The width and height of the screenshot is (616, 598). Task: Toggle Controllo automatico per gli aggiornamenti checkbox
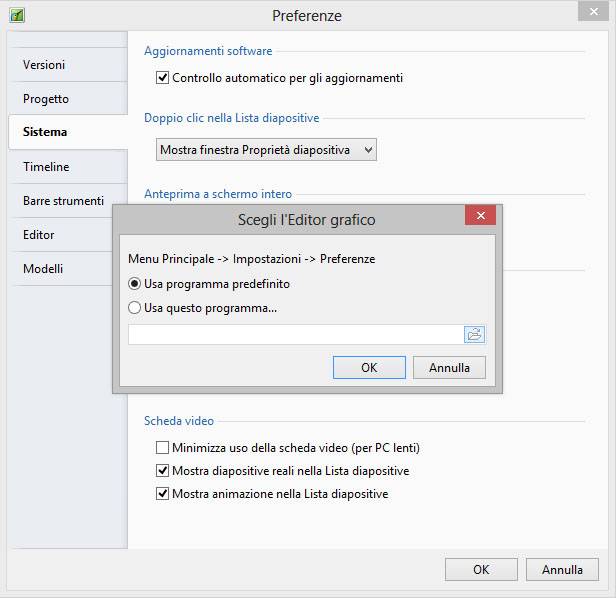pos(163,78)
